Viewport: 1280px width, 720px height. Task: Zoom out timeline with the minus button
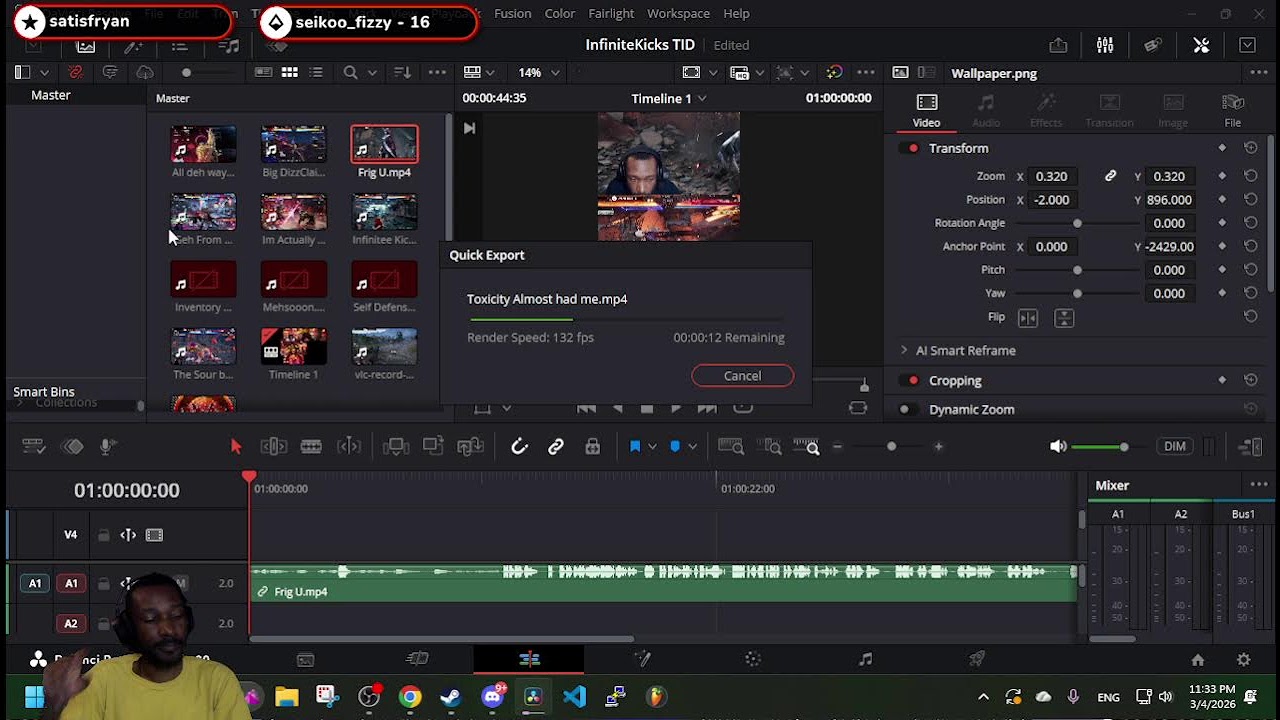pos(838,447)
